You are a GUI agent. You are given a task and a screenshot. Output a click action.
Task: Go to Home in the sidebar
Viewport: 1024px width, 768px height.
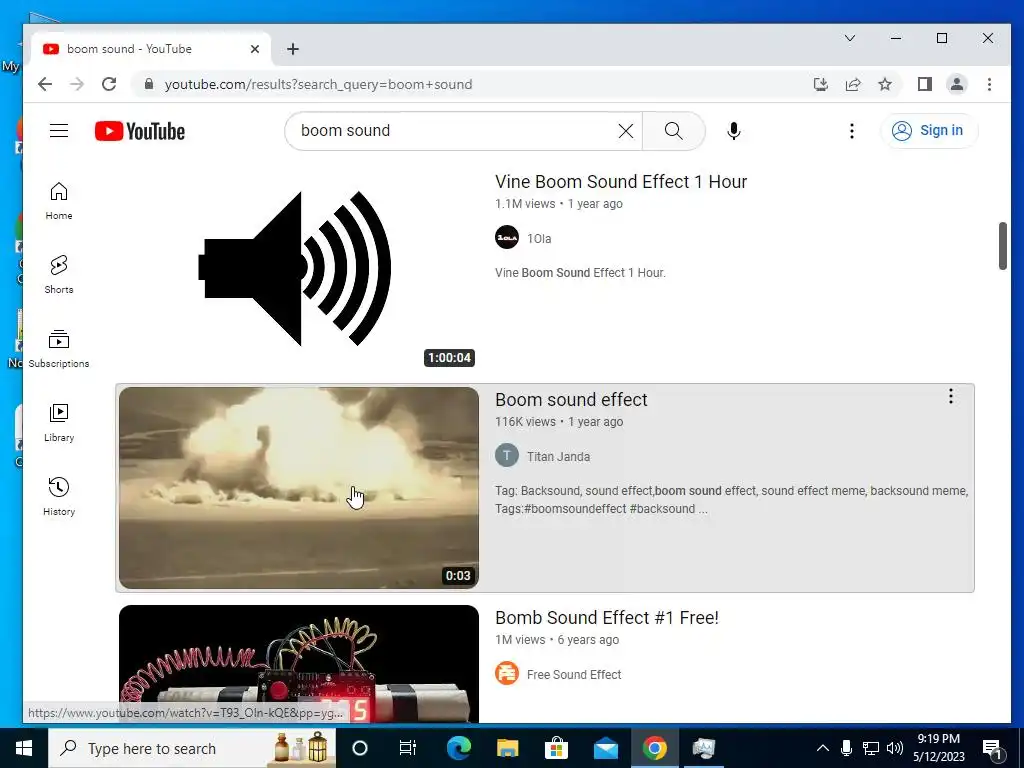[59, 200]
